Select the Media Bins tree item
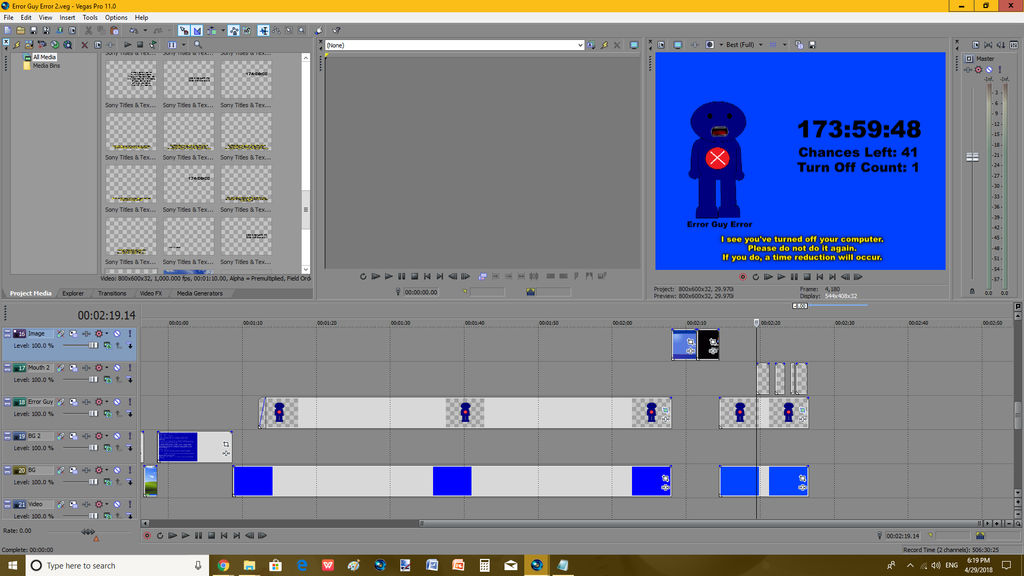 pos(46,66)
